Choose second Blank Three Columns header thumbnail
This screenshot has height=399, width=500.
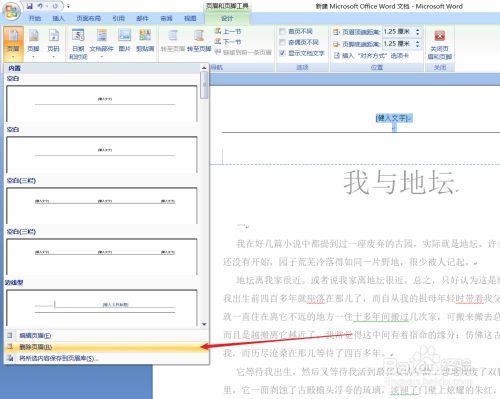(102, 257)
